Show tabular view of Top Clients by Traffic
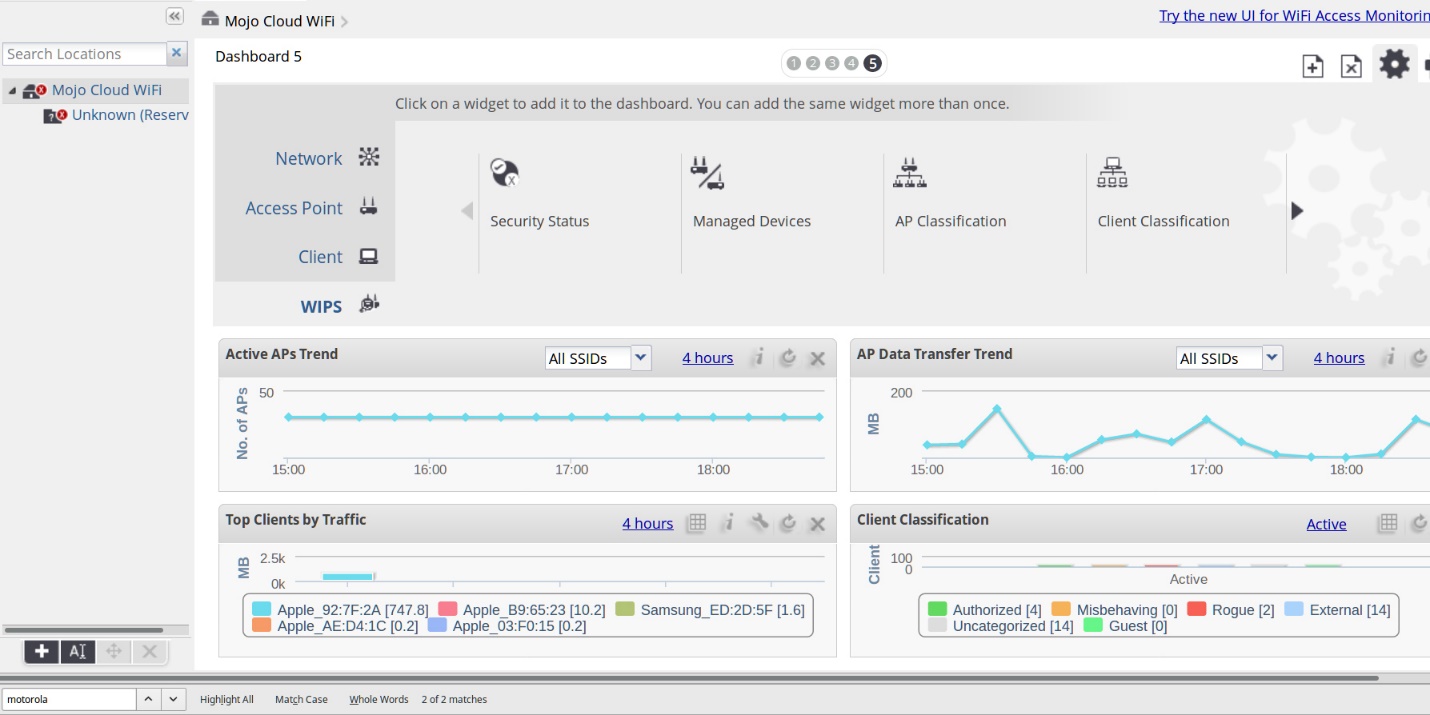 (696, 522)
